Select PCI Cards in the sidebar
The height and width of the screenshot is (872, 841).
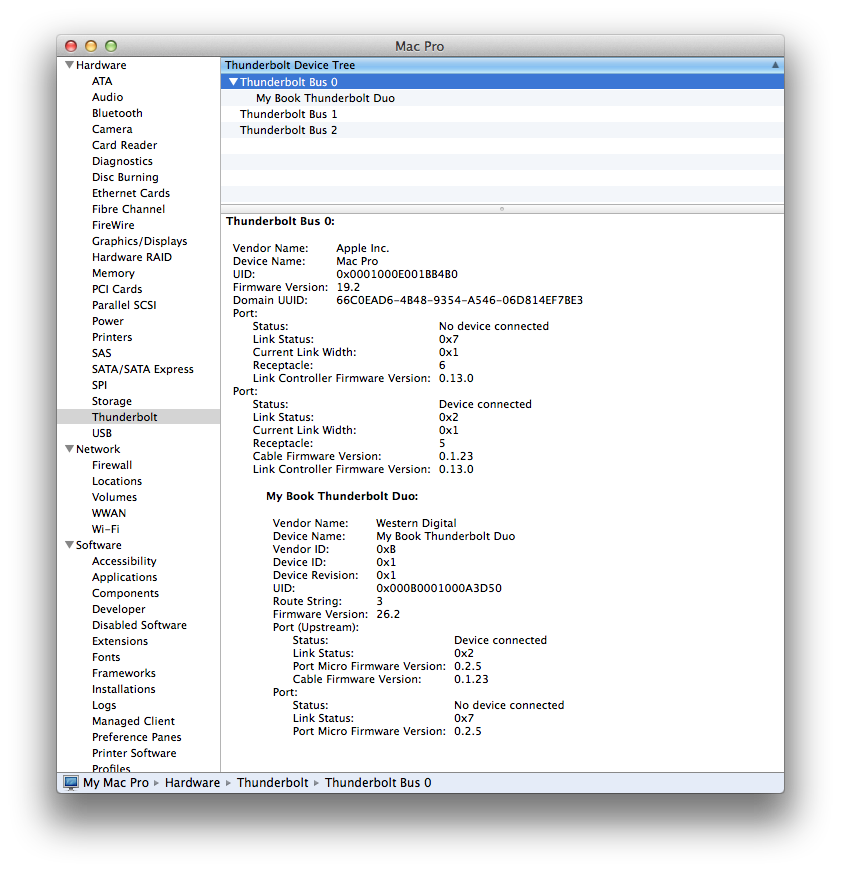pos(117,289)
